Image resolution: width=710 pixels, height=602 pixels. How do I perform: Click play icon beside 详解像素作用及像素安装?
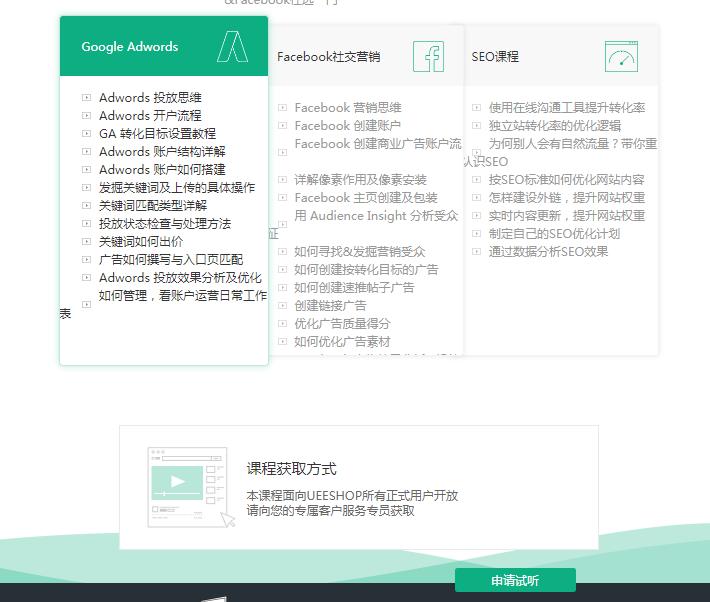point(283,180)
